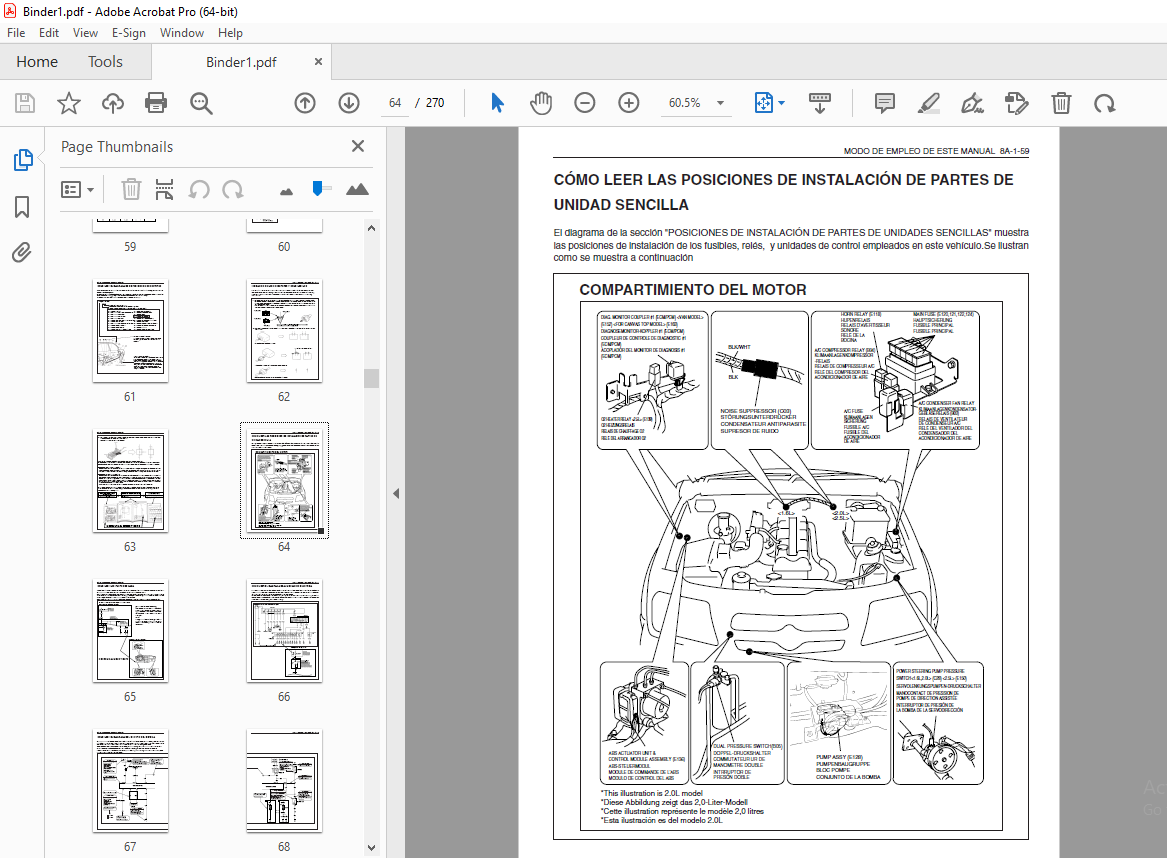Click the Fit page view icon
This screenshot has height=858, width=1167.
coord(764,103)
